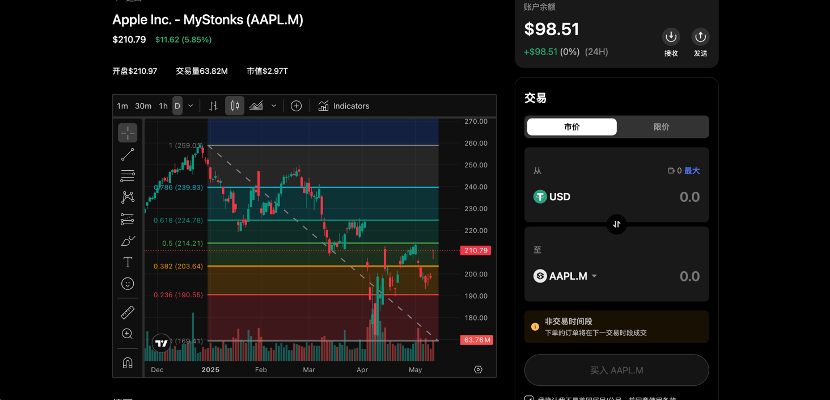830x400 pixels.
Task: Click the $98.51 account balance
Action: 552,29
